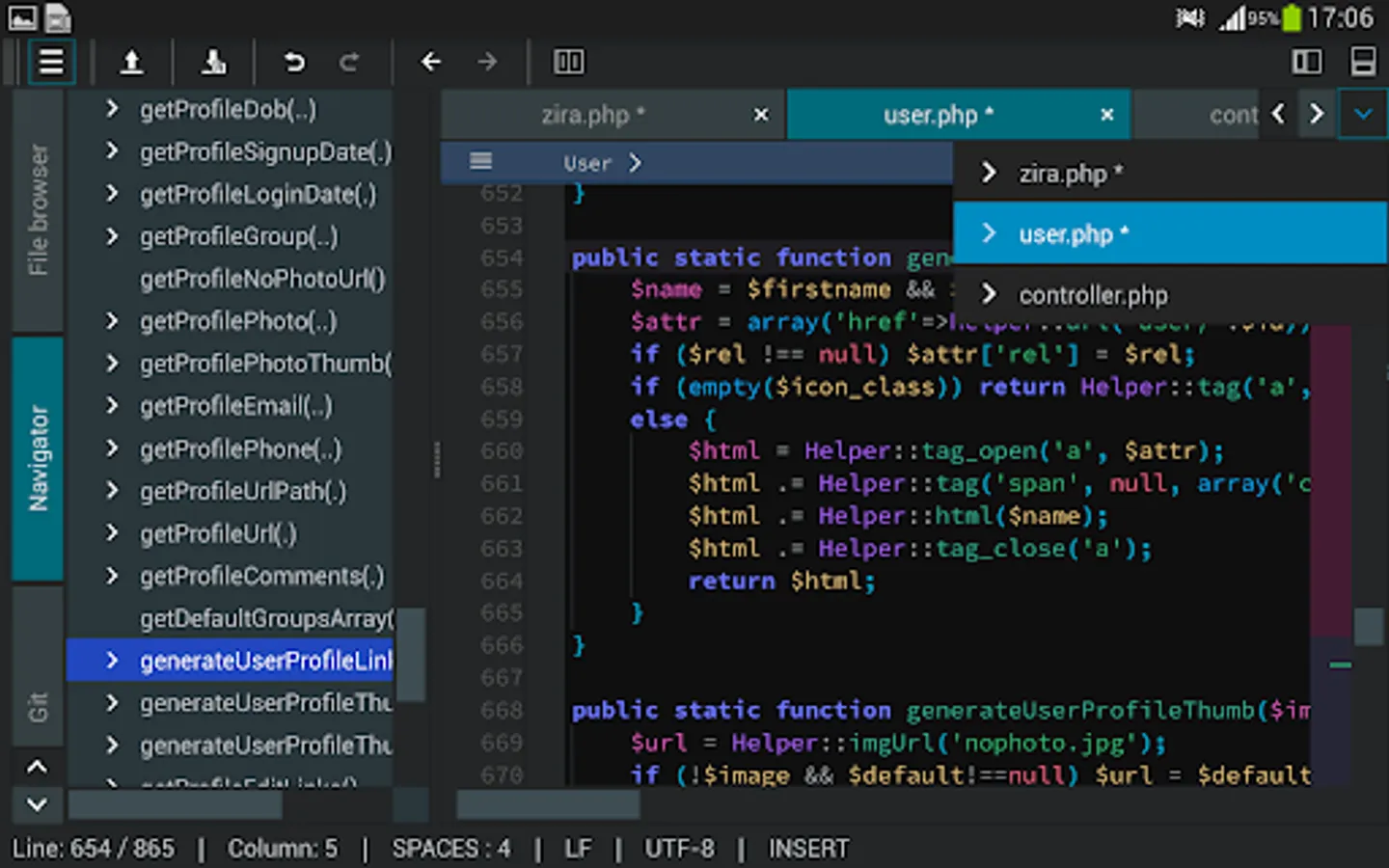This screenshot has width=1389, height=868.
Task: Open the File browser side panel
Action: 39,210
